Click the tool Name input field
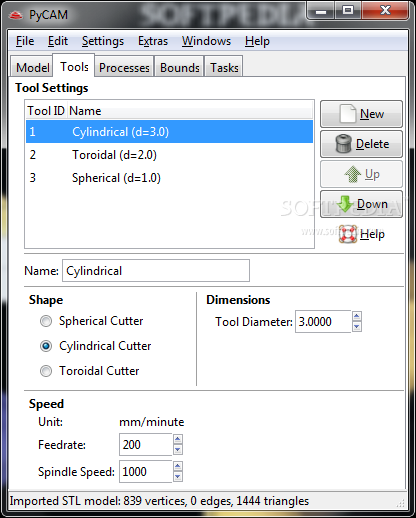Screen dimensions: 416x518 point(156,271)
